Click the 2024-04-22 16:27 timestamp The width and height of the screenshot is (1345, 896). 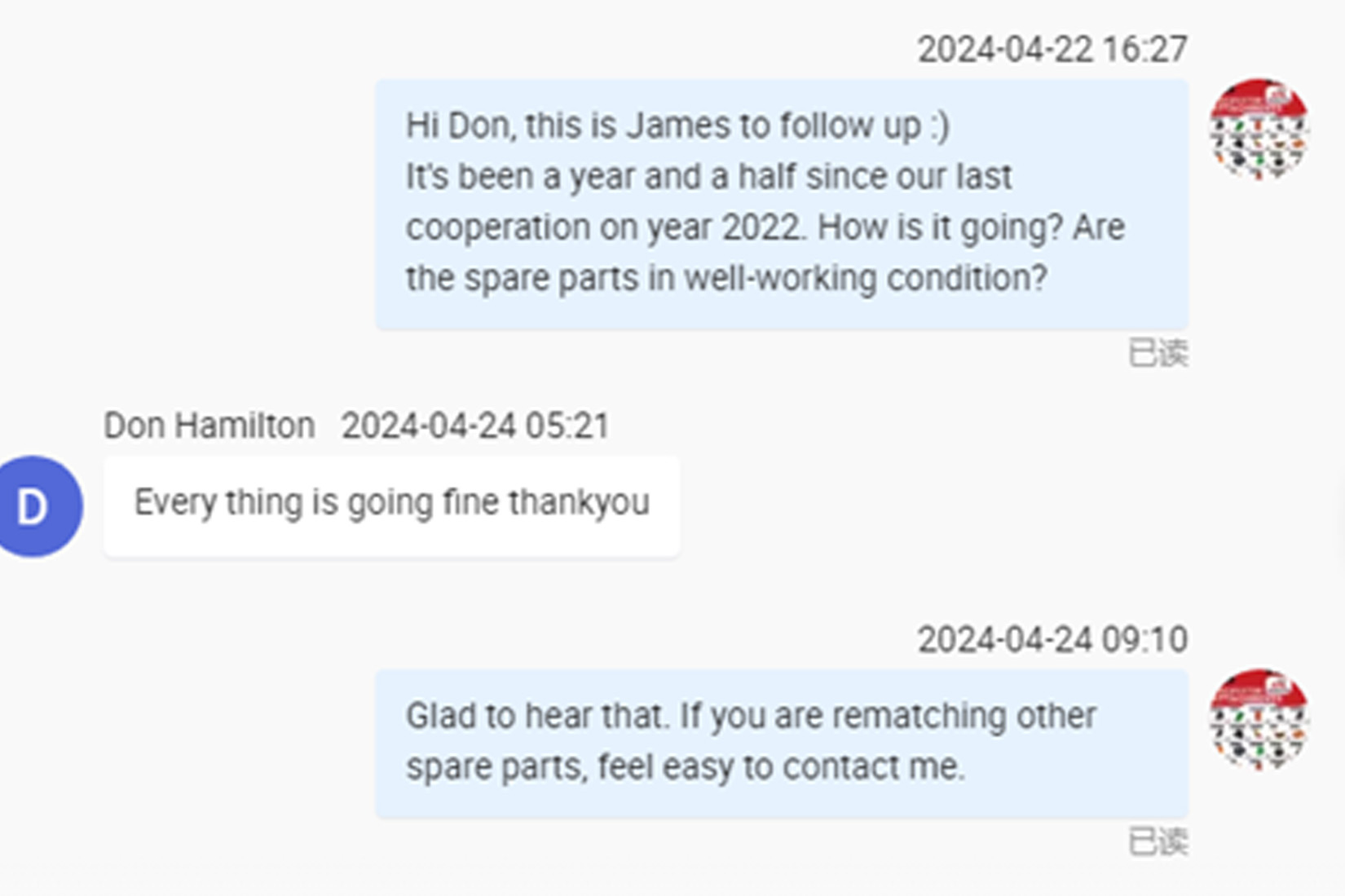click(x=1052, y=50)
